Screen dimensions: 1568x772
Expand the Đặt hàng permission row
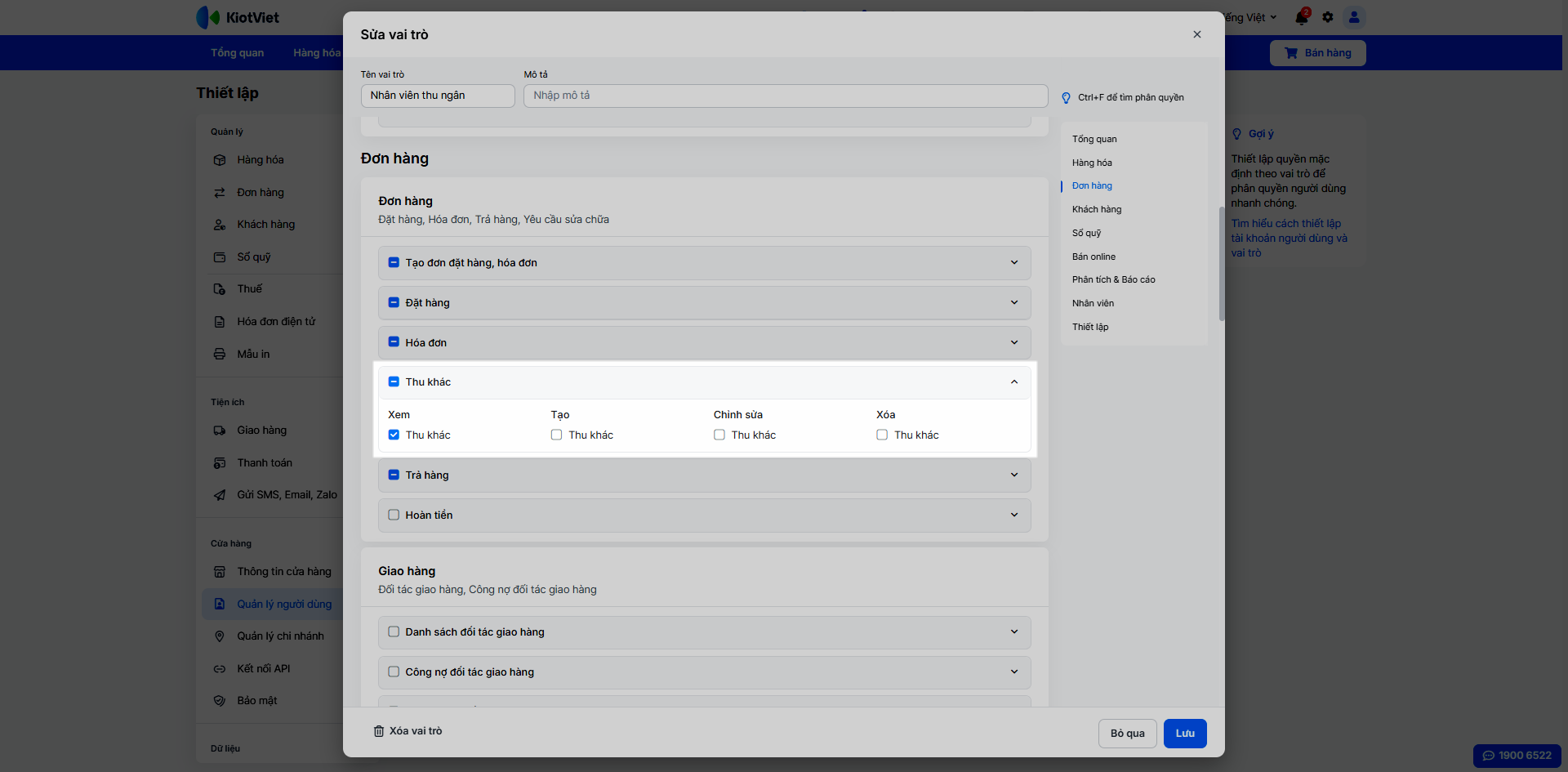tap(1014, 303)
